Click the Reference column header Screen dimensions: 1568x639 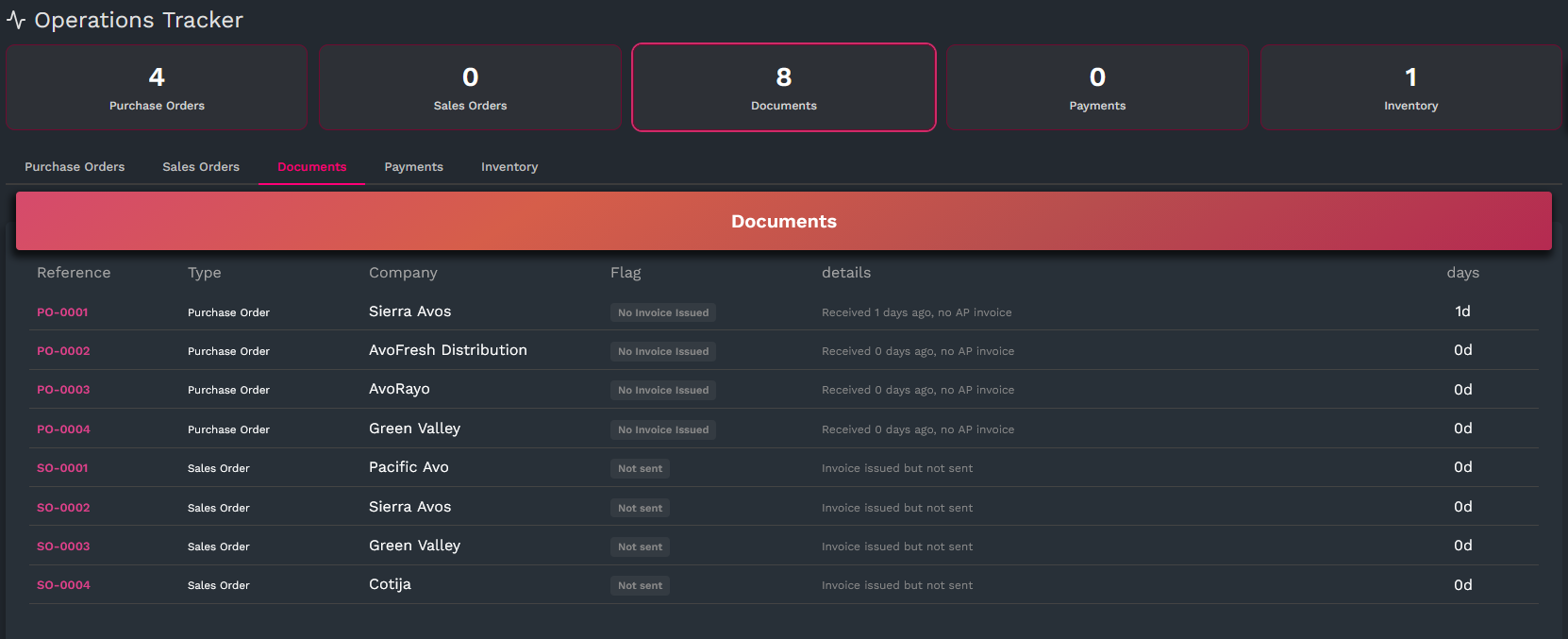74,273
